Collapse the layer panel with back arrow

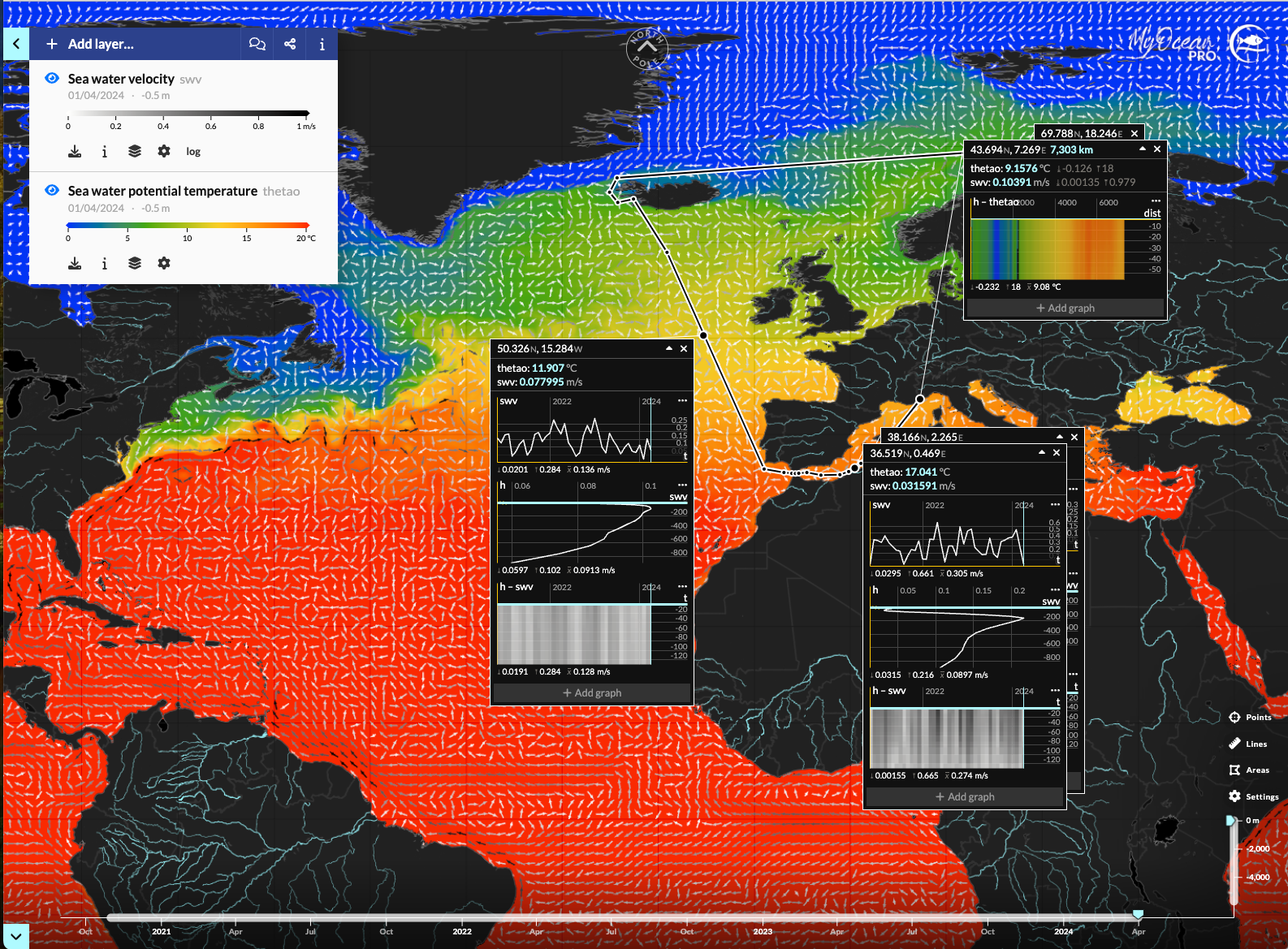tap(15, 44)
